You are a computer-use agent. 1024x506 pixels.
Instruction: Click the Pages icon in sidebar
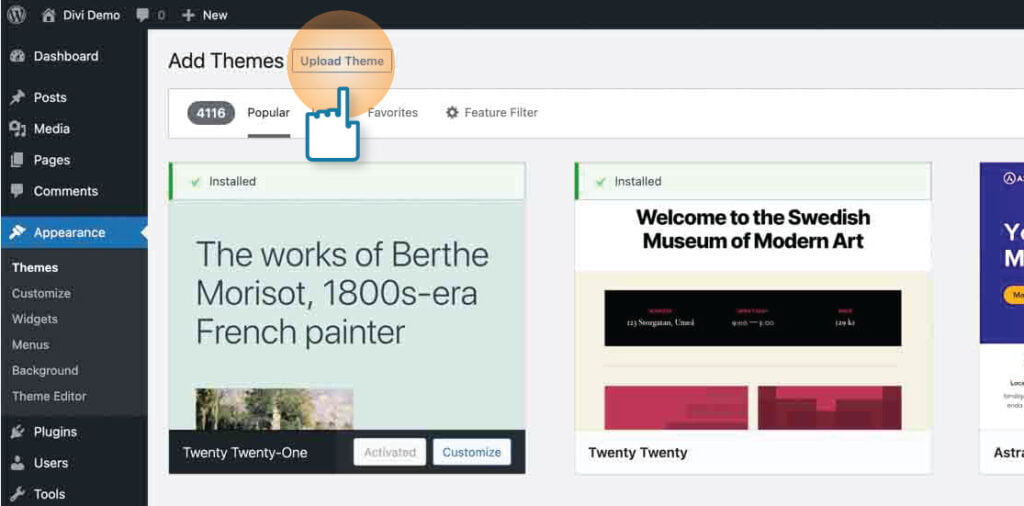tap(17, 160)
